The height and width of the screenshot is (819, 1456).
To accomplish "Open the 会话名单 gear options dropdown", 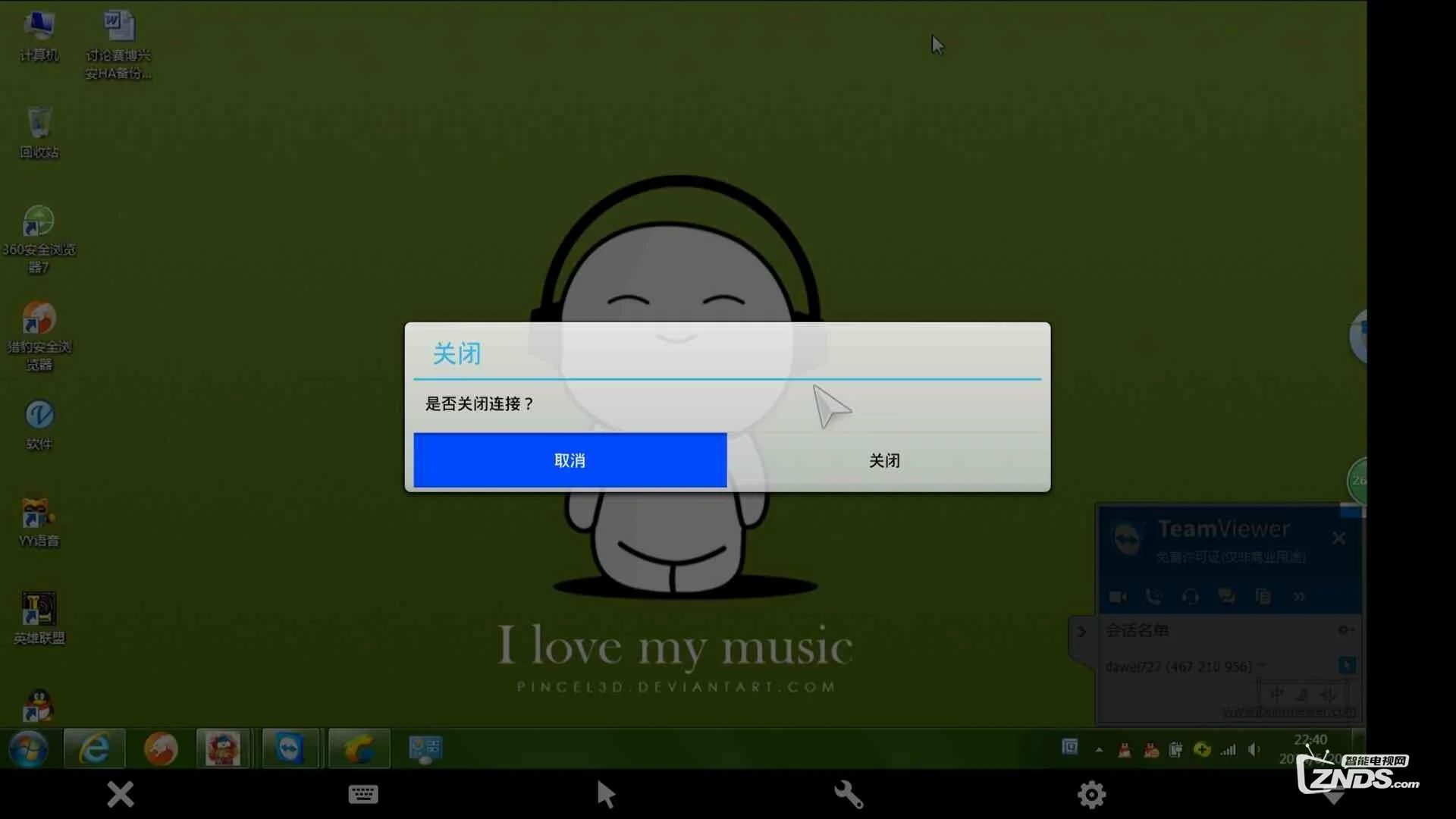I will click(1346, 629).
